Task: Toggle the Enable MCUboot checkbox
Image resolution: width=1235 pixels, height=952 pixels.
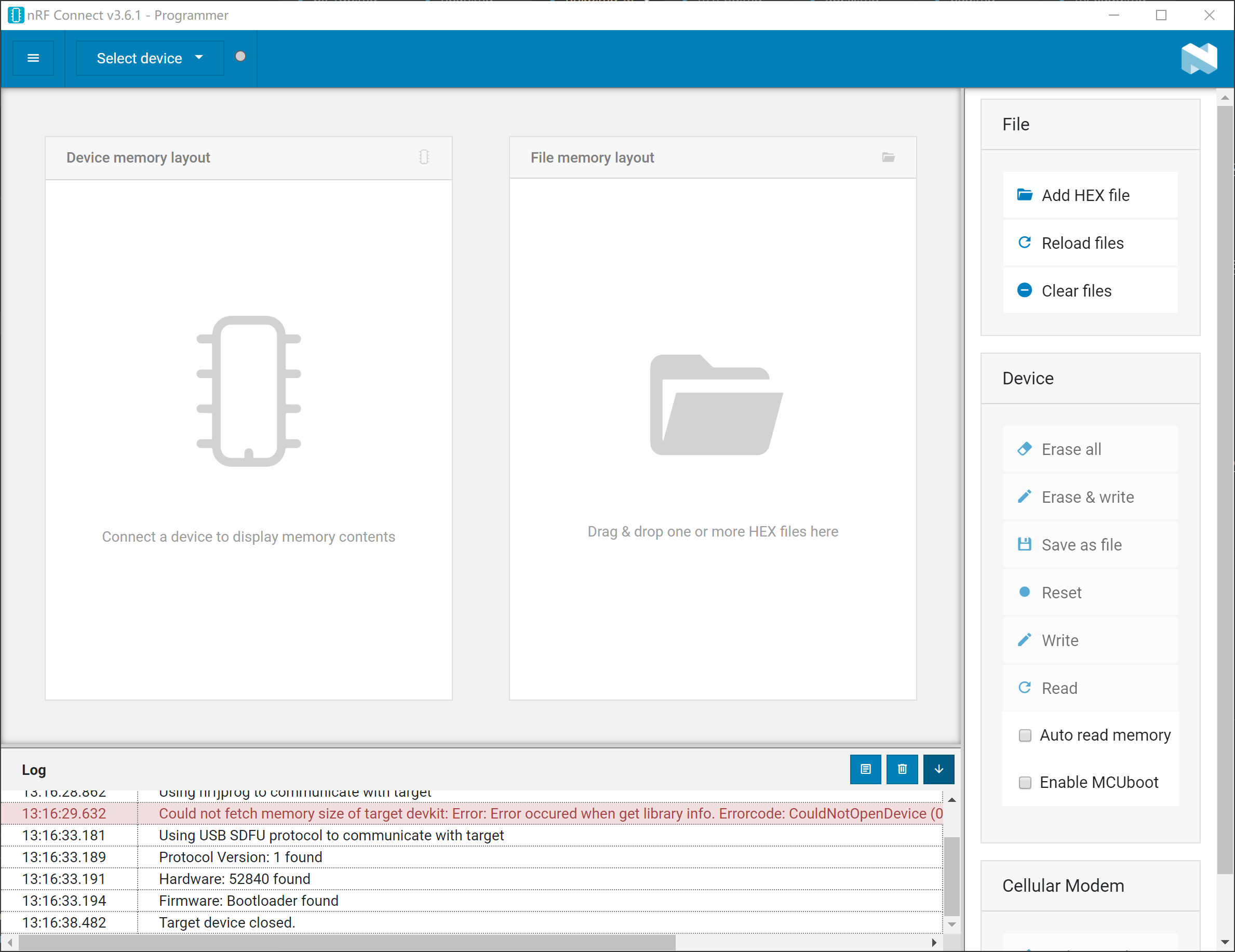Action: 1025,782
